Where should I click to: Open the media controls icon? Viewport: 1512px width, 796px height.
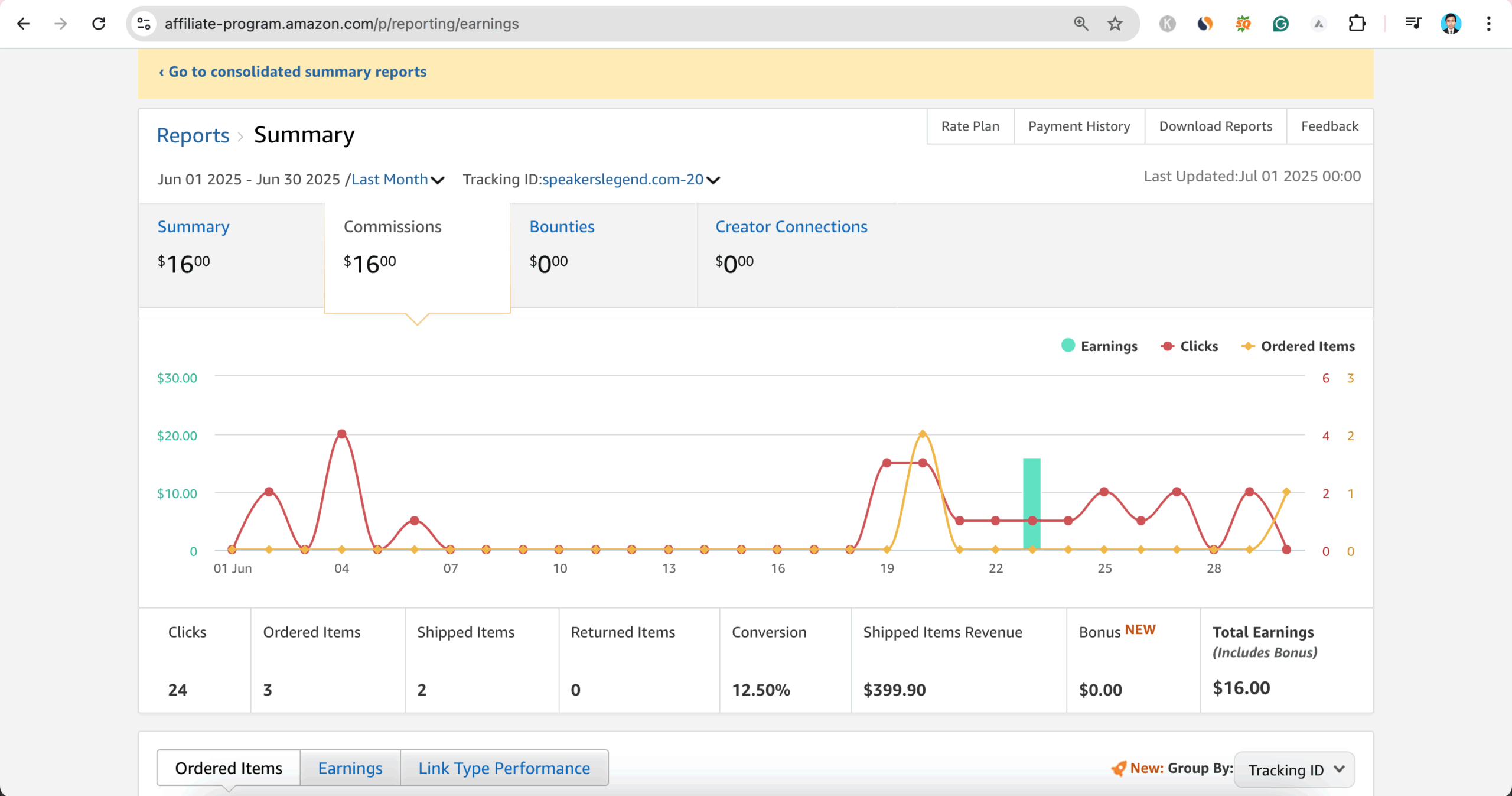click(x=1413, y=24)
